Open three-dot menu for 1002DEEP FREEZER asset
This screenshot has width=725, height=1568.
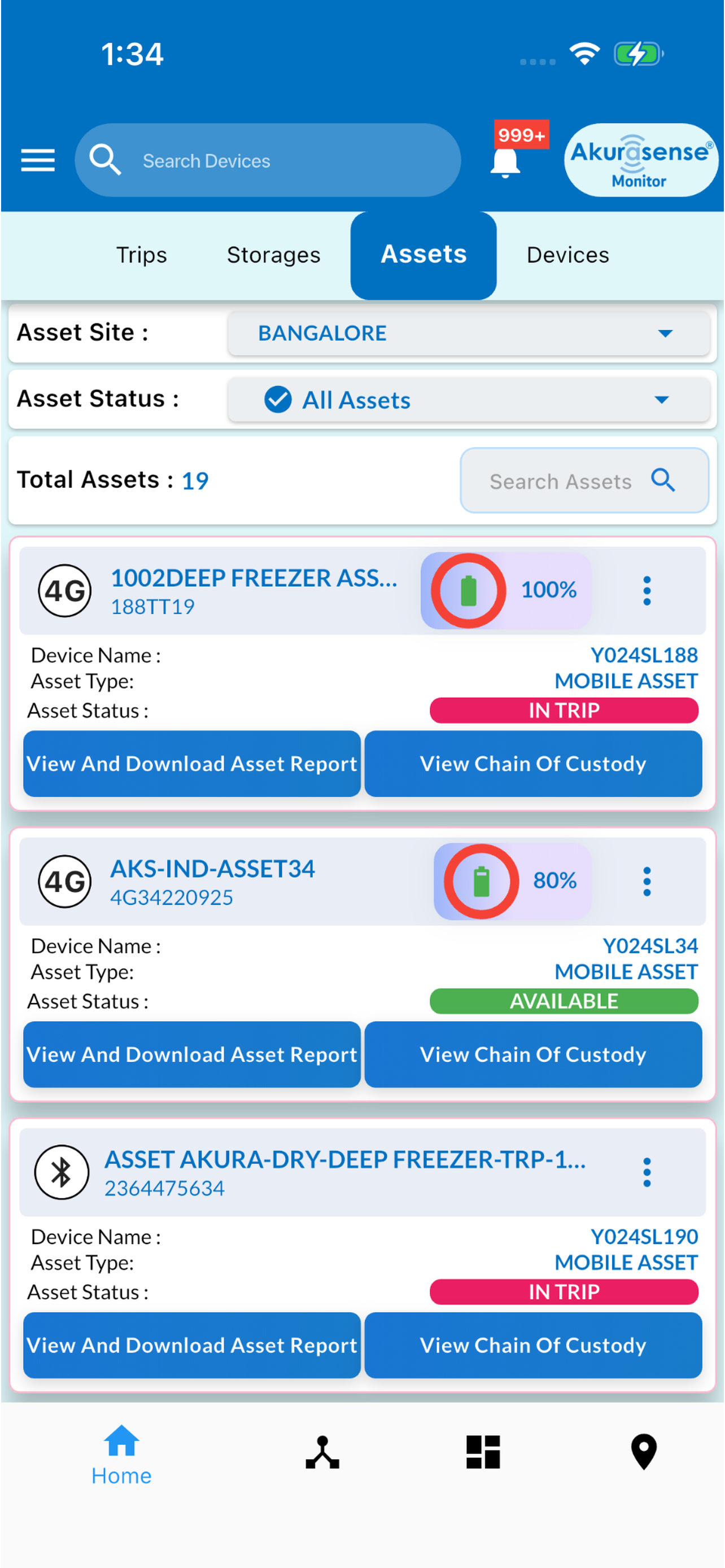(647, 590)
